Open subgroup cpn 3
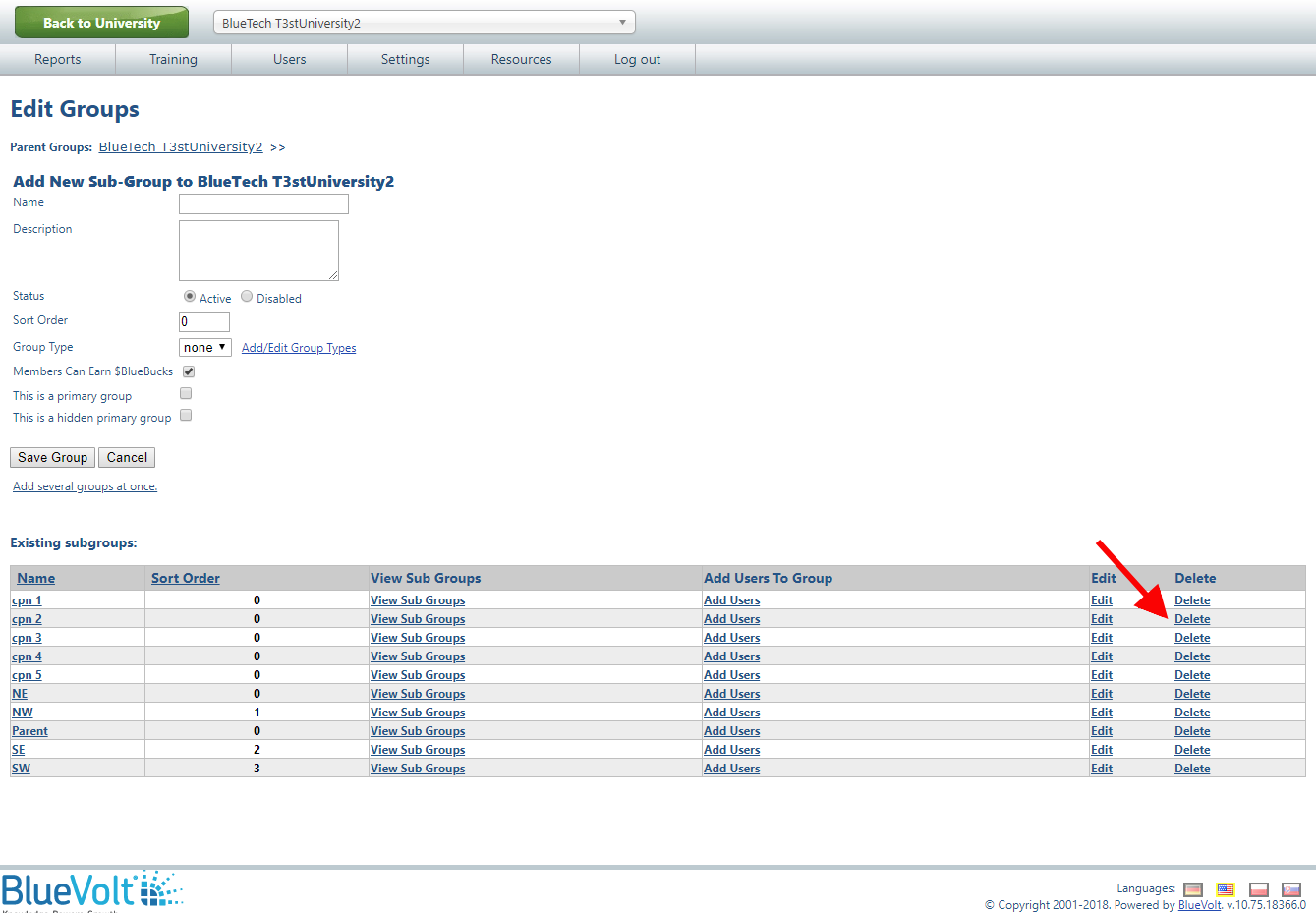This screenshot has height=913, width=1316. point(27,638)
